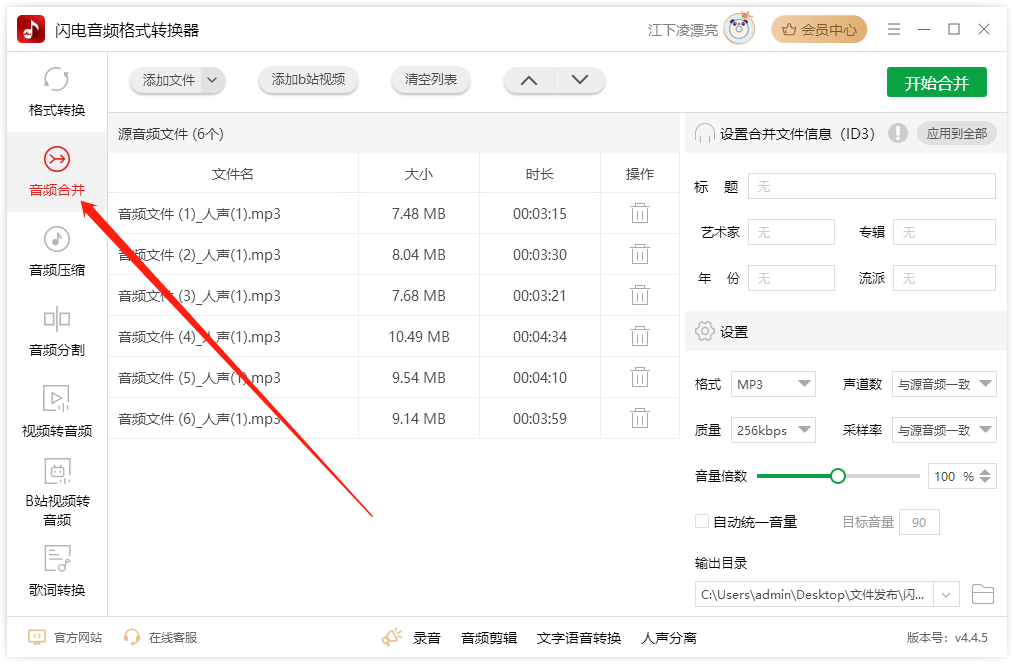Switch to the 音频分割 audio splitting tool

point(56,330)
